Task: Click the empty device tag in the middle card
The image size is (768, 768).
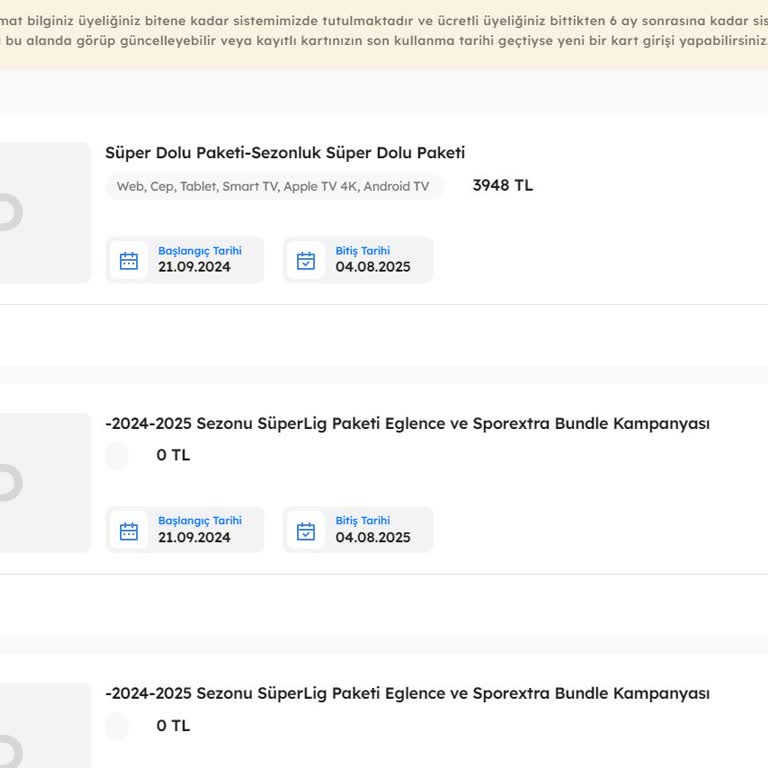Action: click(x=117, y=456)
